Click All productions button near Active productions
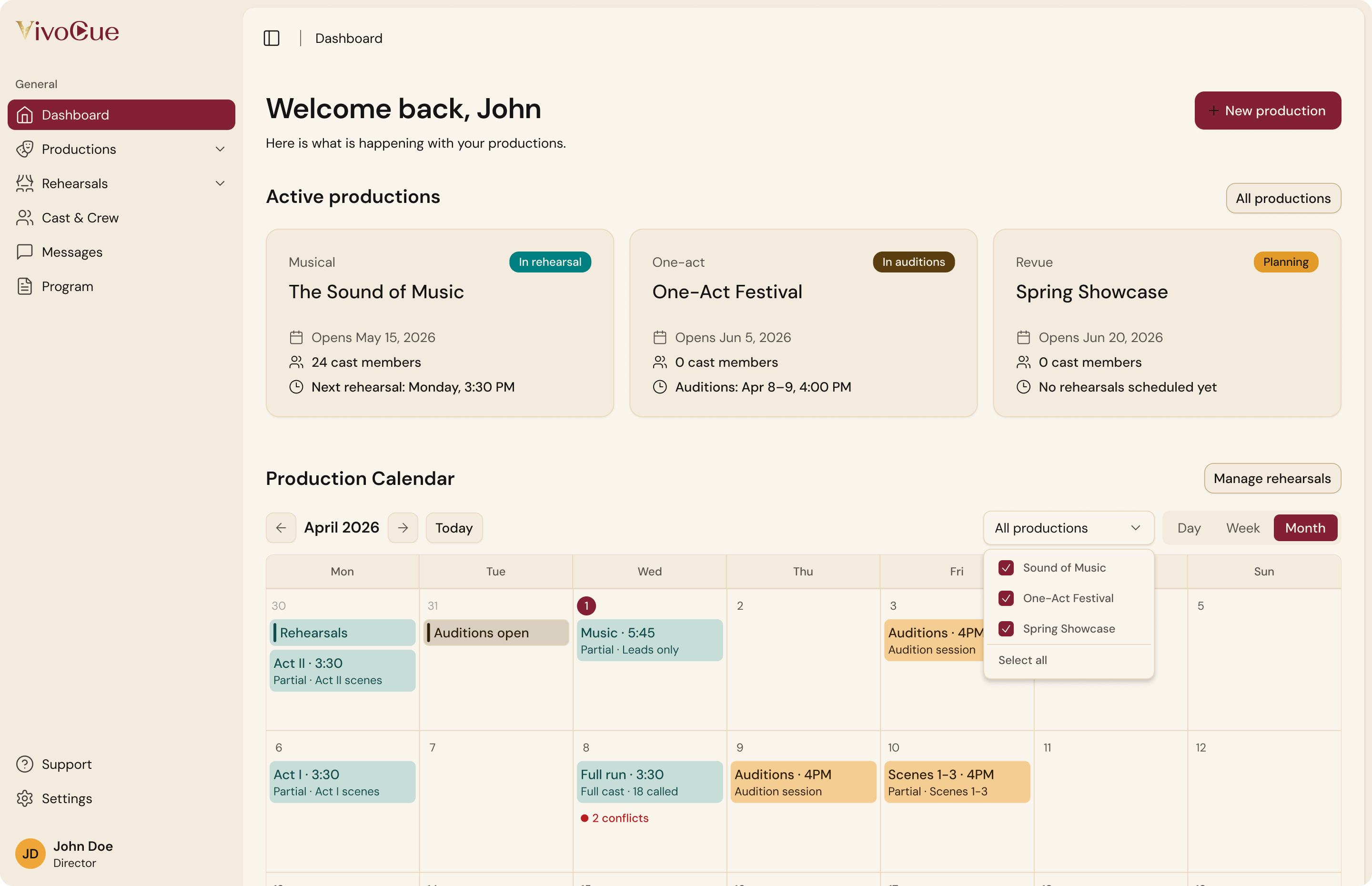1372x886 pixels. (1283, 199)
